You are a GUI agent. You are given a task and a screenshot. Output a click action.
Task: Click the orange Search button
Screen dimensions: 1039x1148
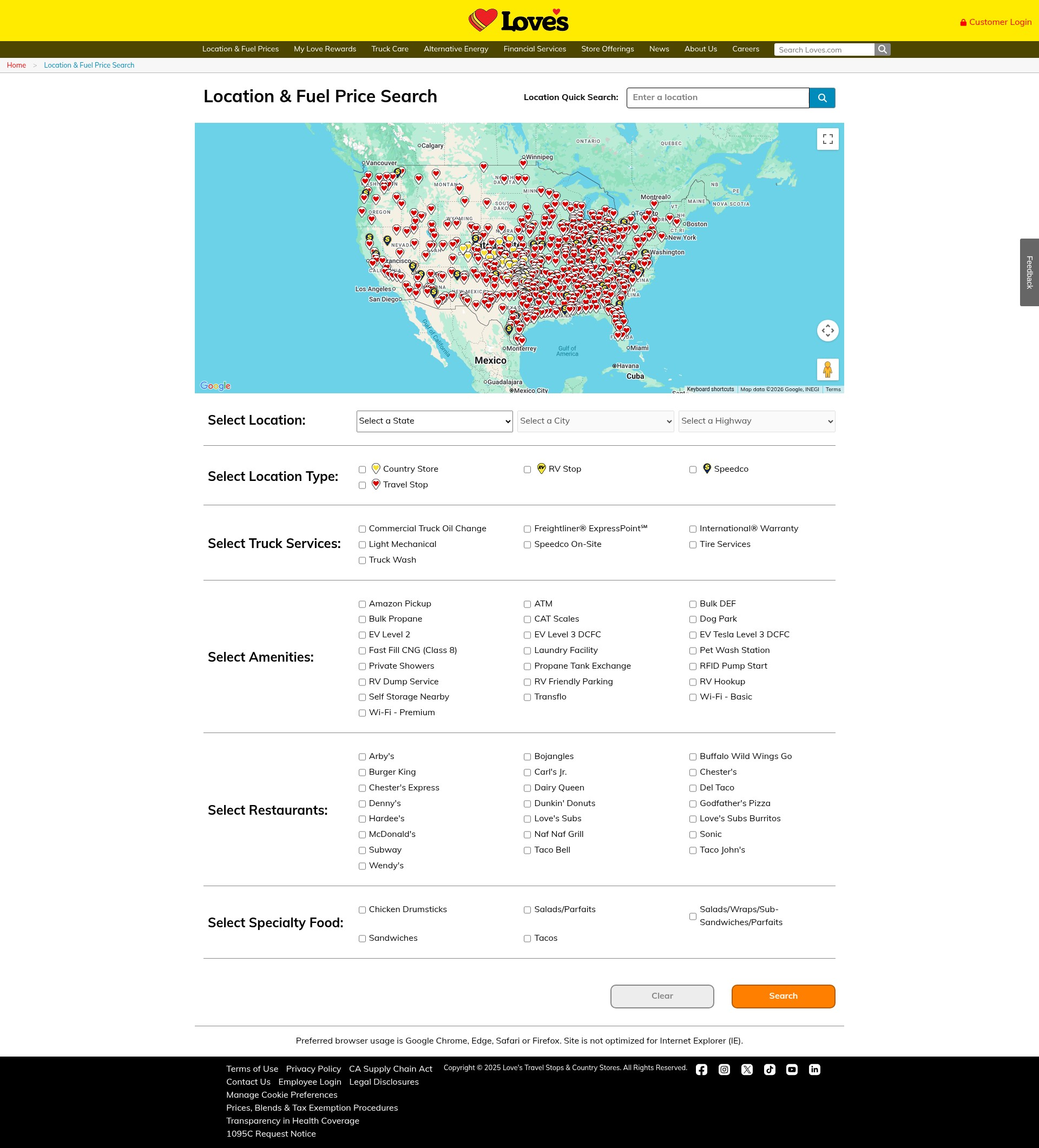click(783, 996)
